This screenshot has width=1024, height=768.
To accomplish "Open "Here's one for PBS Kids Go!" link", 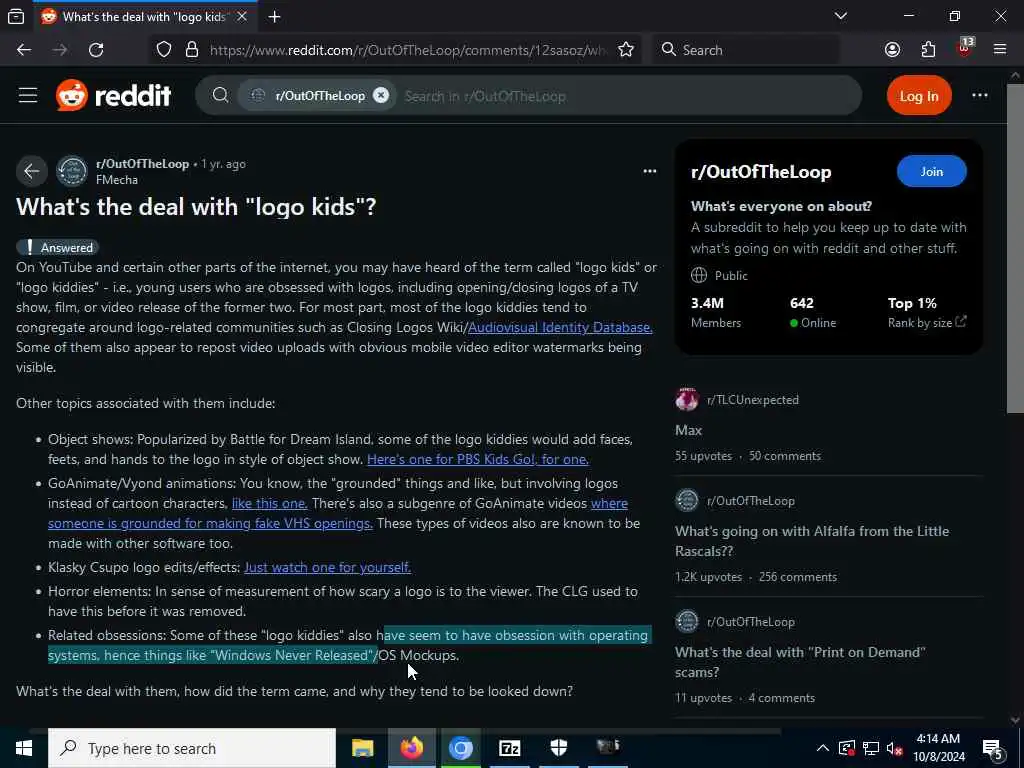I will click(x=478, y=459).
